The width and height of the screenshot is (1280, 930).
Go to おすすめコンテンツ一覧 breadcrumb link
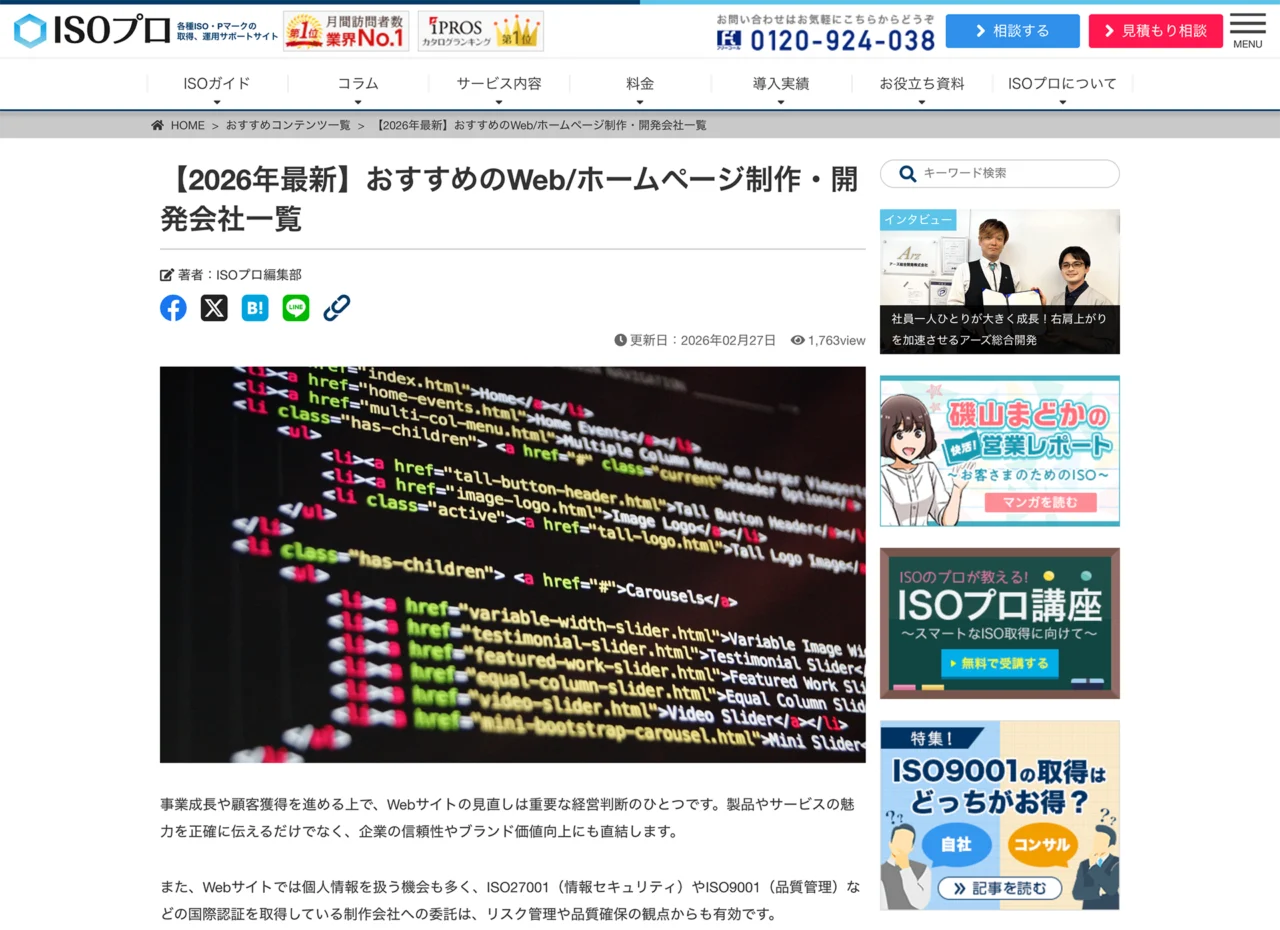point(288,125)
